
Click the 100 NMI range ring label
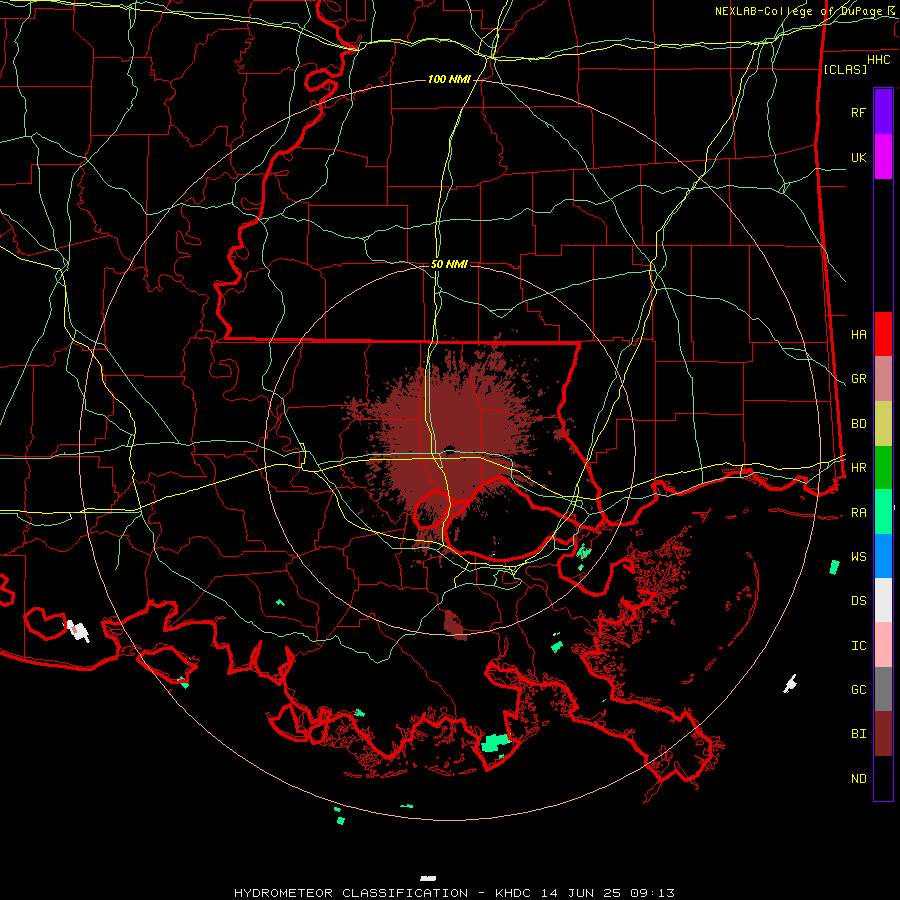point(448,79)
